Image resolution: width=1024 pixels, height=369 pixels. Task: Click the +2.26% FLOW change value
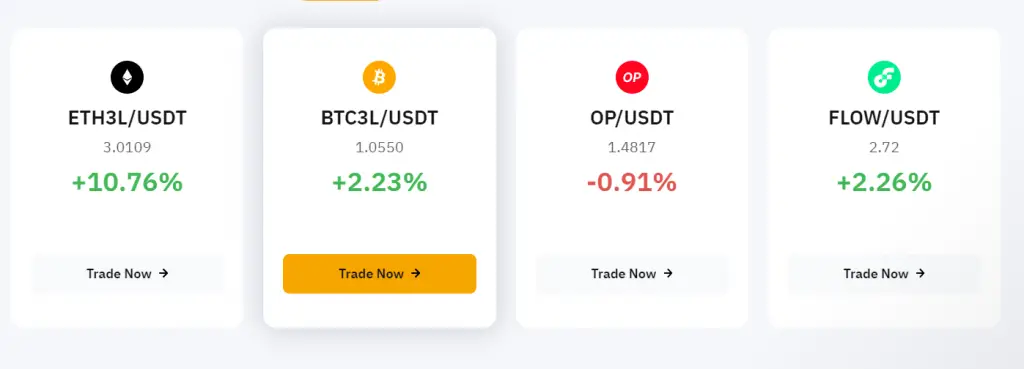click(x=884, y=182)
